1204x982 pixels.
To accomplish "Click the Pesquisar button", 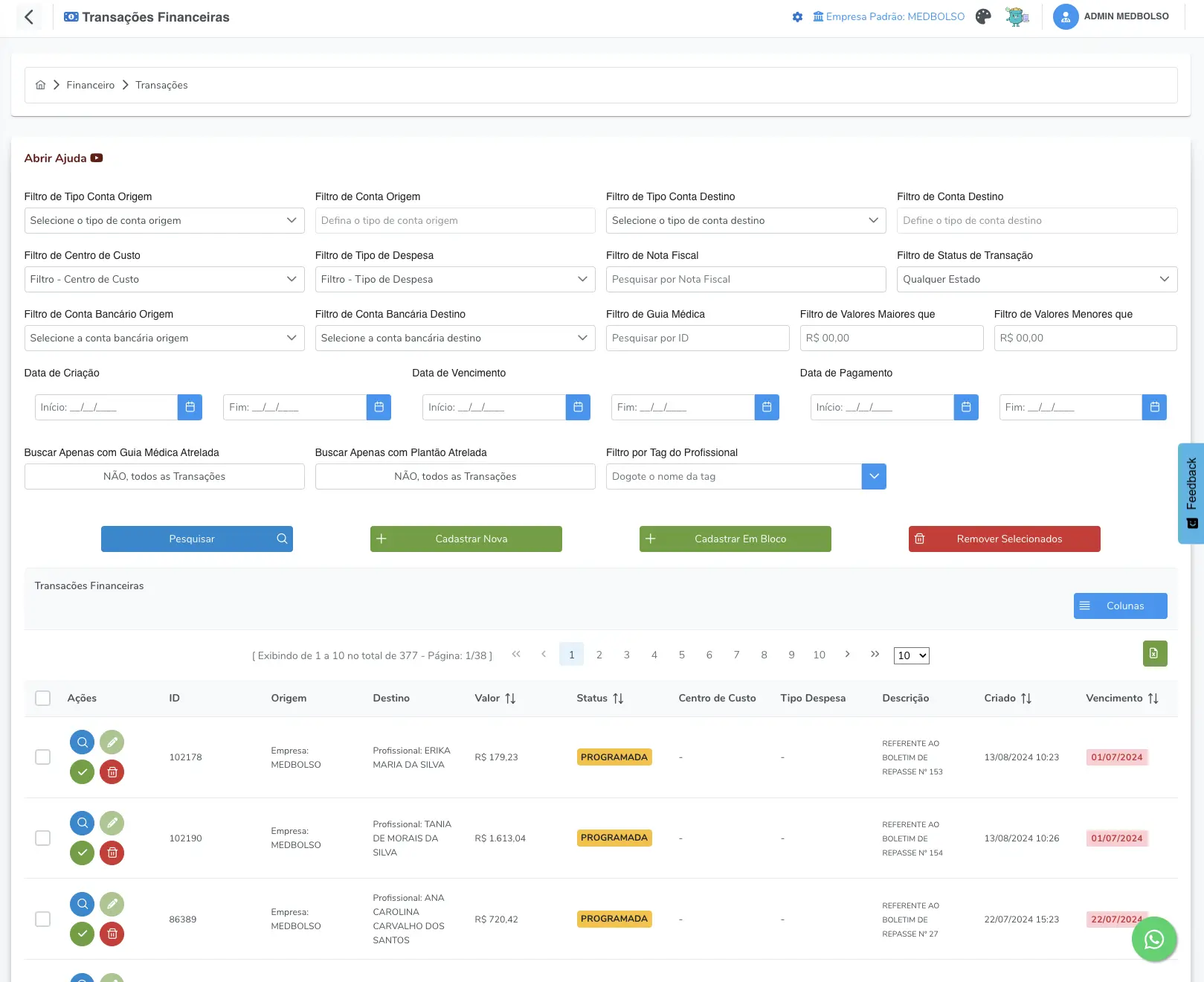I will [x=196, y=539].
